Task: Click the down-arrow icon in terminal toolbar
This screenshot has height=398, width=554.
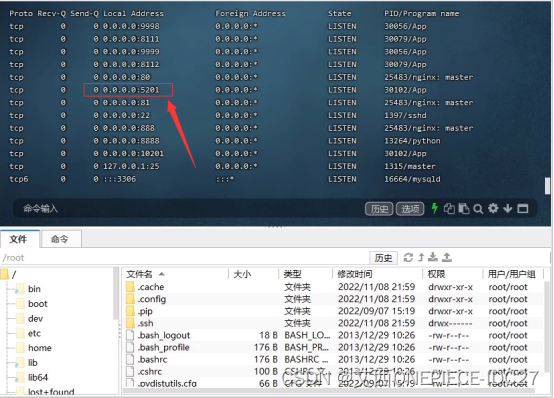Action: click(x=508, y=209)
